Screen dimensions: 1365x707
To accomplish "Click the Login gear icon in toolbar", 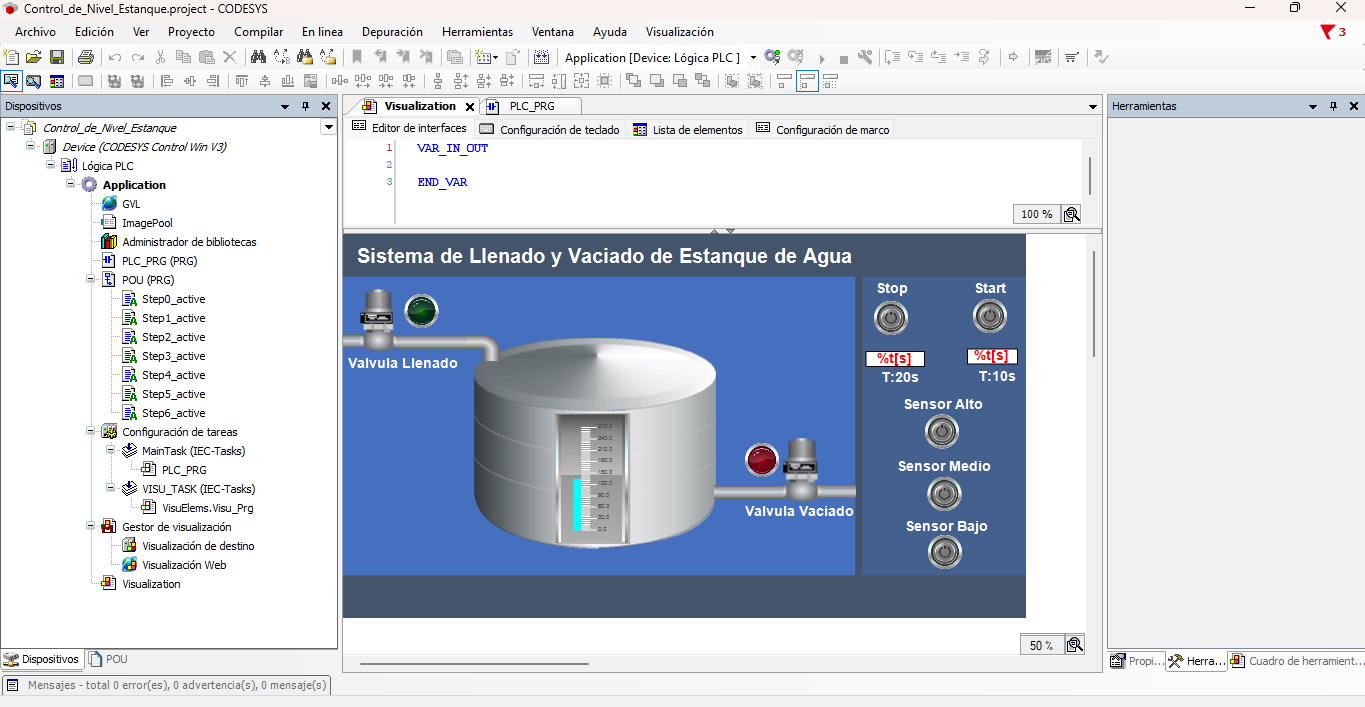I will coord(772,58).
